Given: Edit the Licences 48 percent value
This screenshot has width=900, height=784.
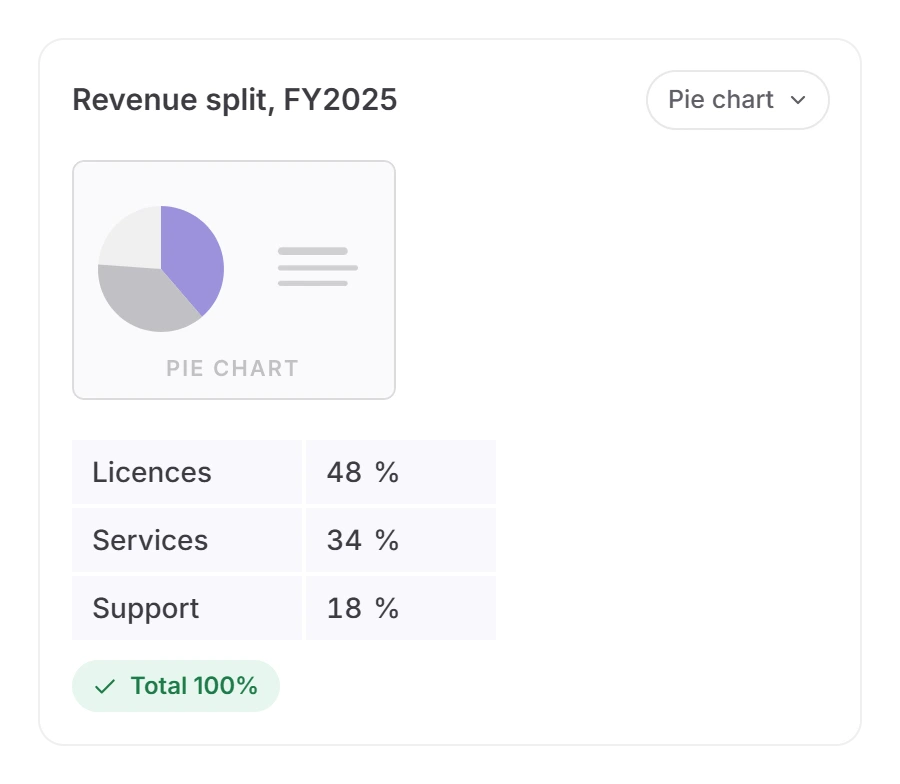Looking at the screenshot, I should [x=401, y=472].
